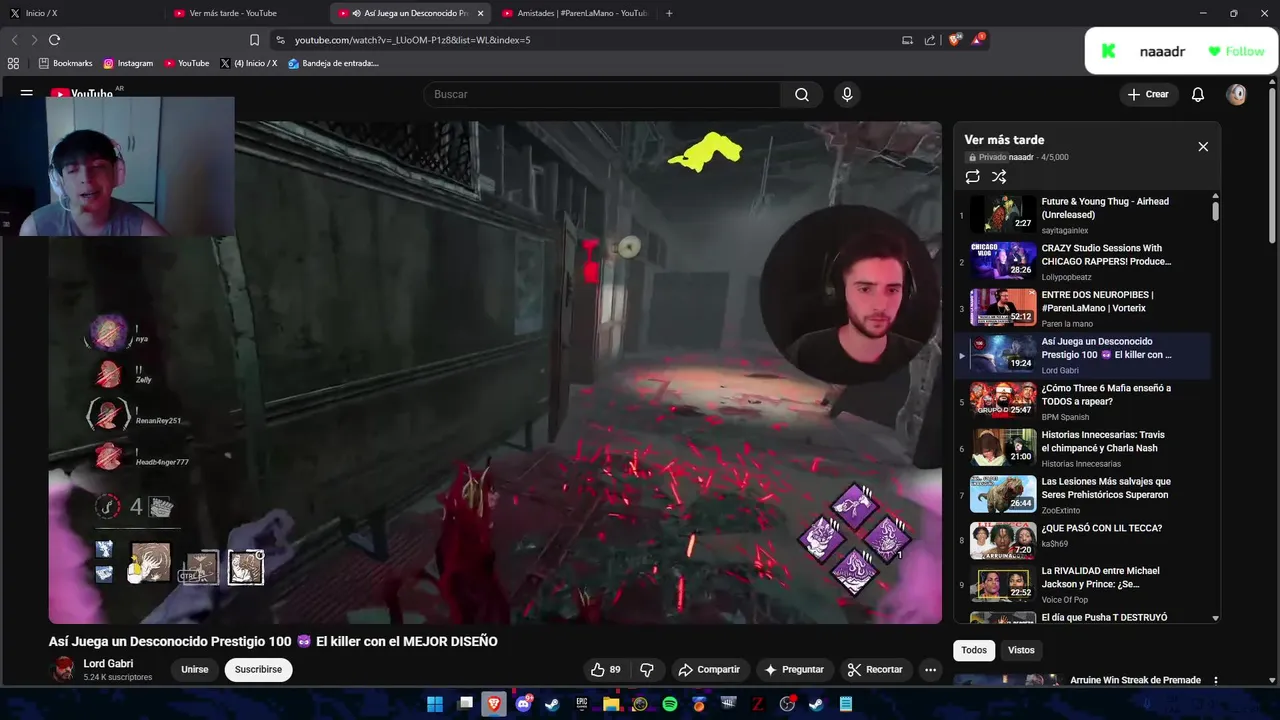This screenshot has height=720, width=1280.
Task: Click the video player to pause
Action: pos(495,372)
